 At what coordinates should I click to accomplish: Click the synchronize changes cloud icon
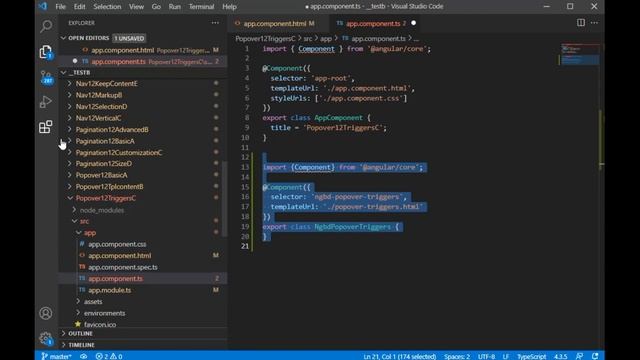click(84, 356)
